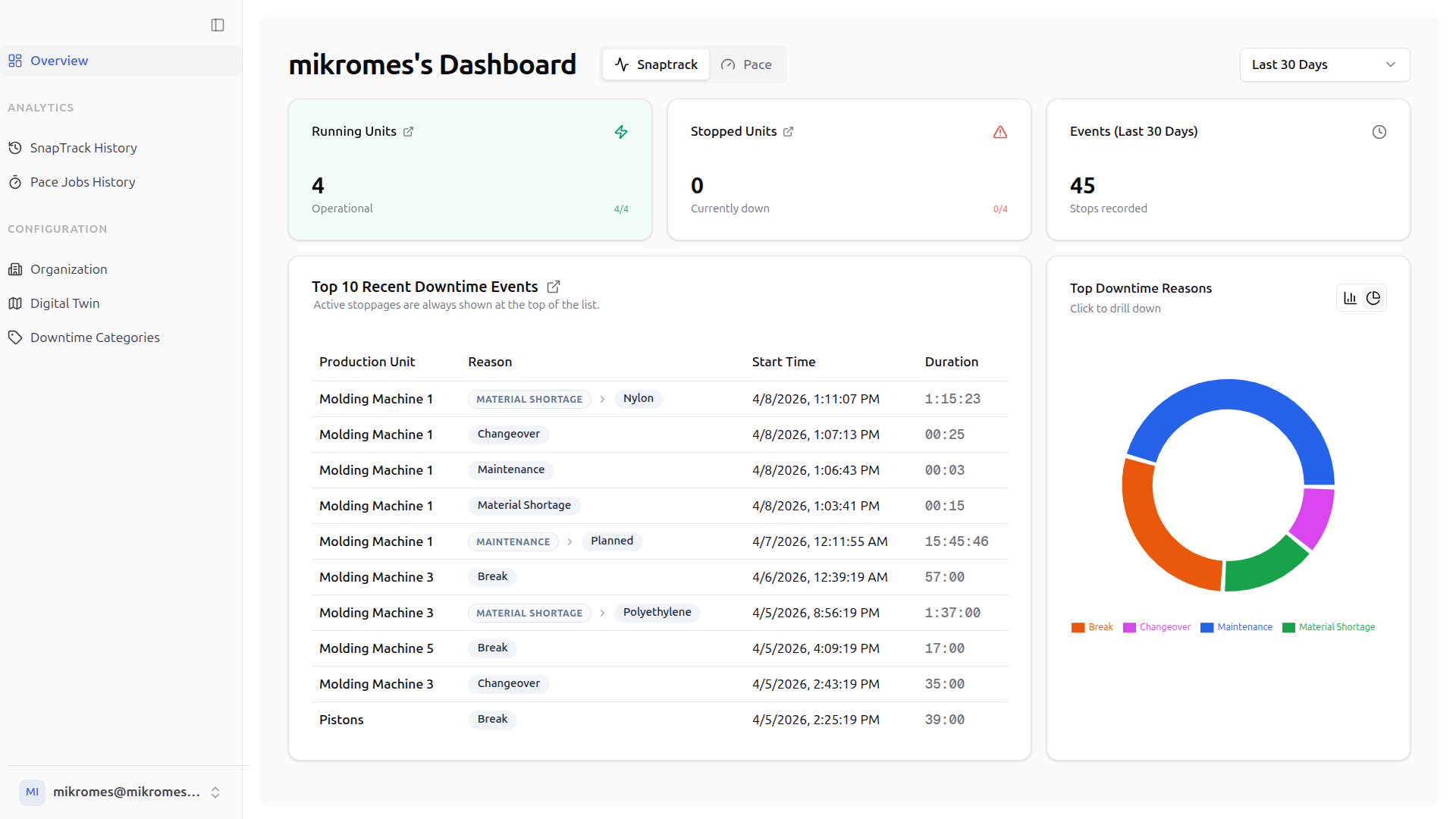Collapse the sidebar panel icon
Viewport: 1456px width, 819px height.
coord(218,25)
